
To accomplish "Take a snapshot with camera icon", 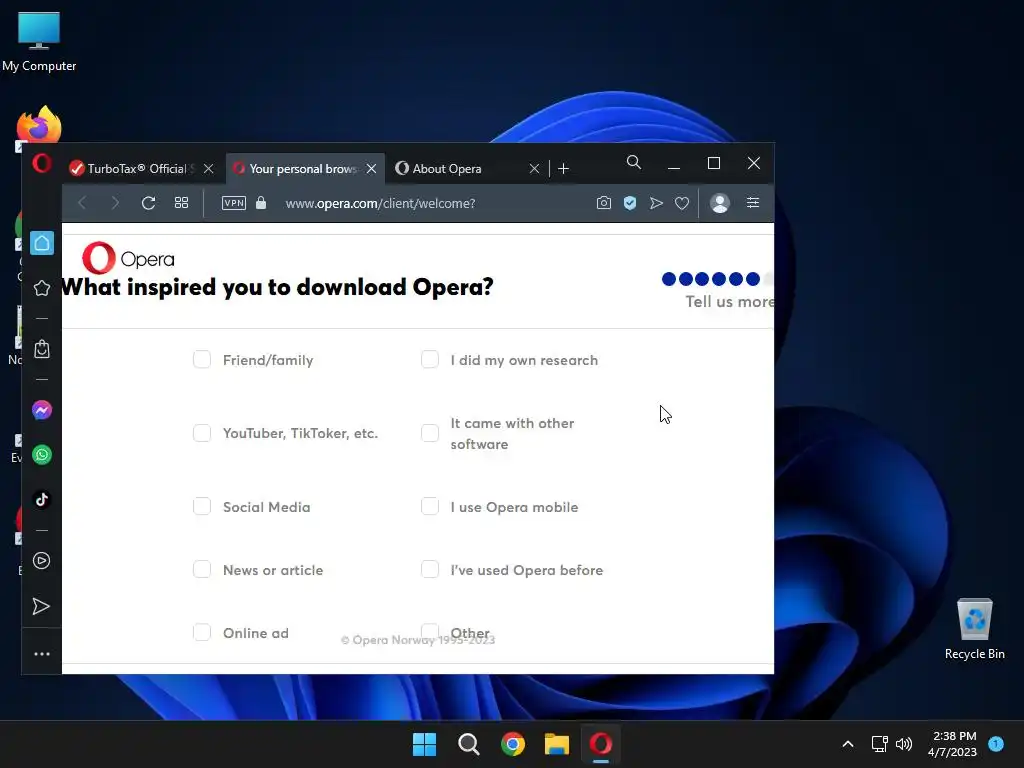I will click(604, 203).
